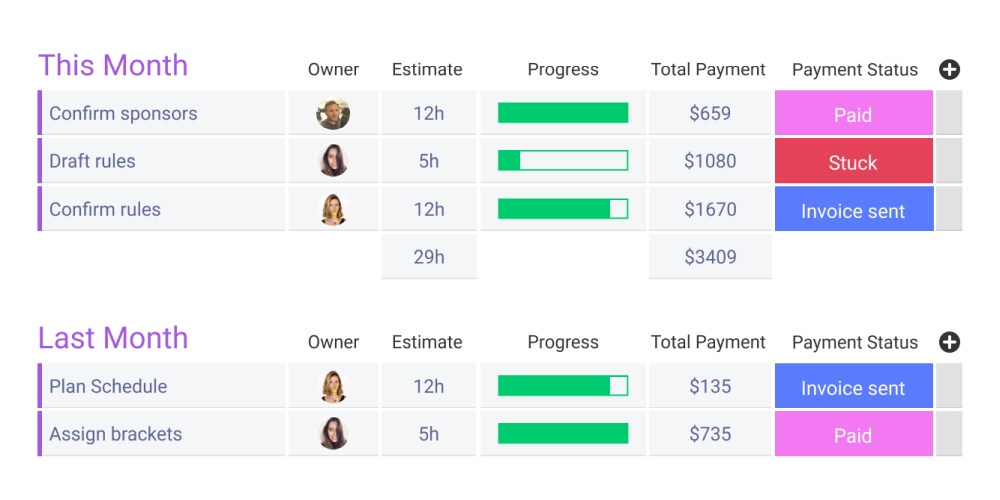Collapse the This Month group title
The image size is (1000, 500).
click(113, 66)
